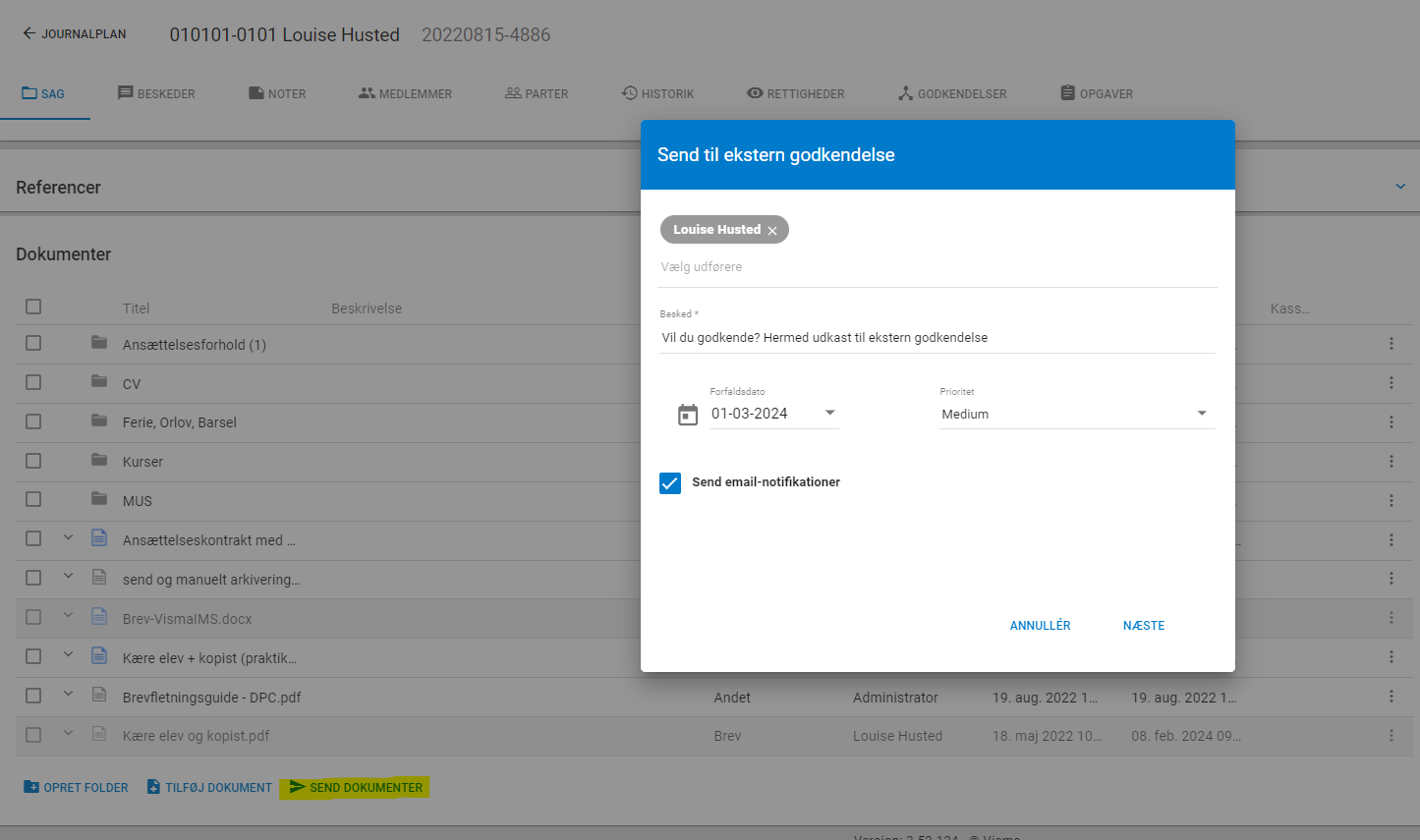This screenshot has width=1420, height=840.
Task: Tick the checkbox for Brev-VismaIMS.docx
Action: point(33,617)
